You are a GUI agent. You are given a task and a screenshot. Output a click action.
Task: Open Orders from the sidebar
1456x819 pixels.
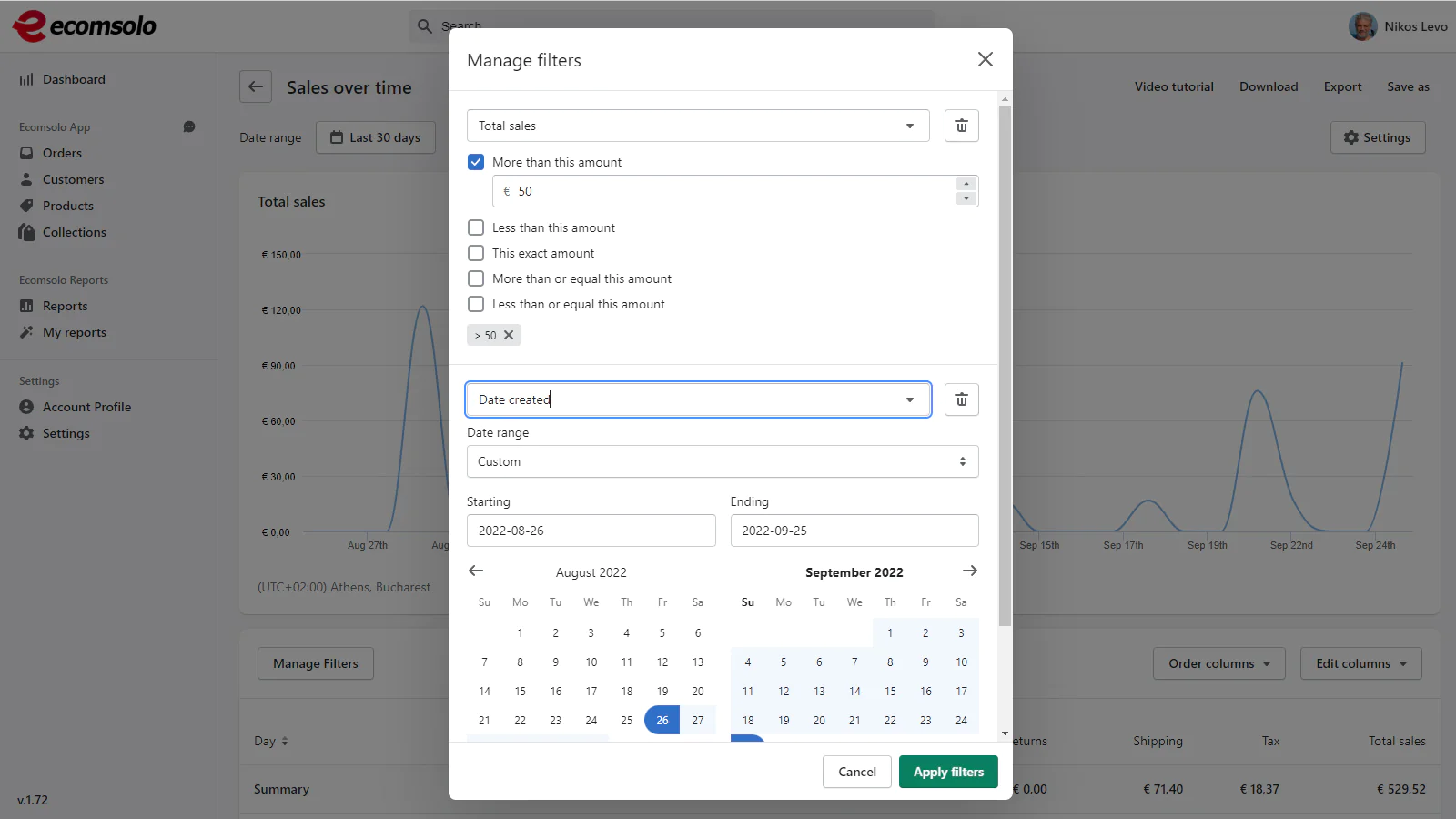[62, 153]
